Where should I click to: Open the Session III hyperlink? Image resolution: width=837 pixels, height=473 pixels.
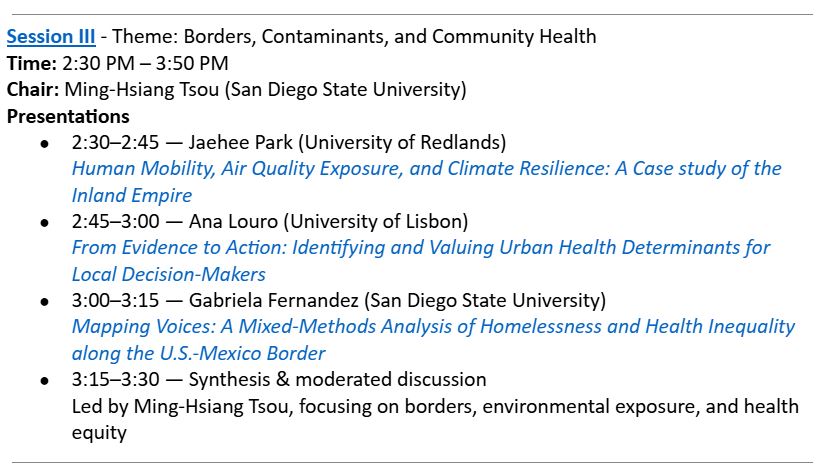(x=51, y=37)
